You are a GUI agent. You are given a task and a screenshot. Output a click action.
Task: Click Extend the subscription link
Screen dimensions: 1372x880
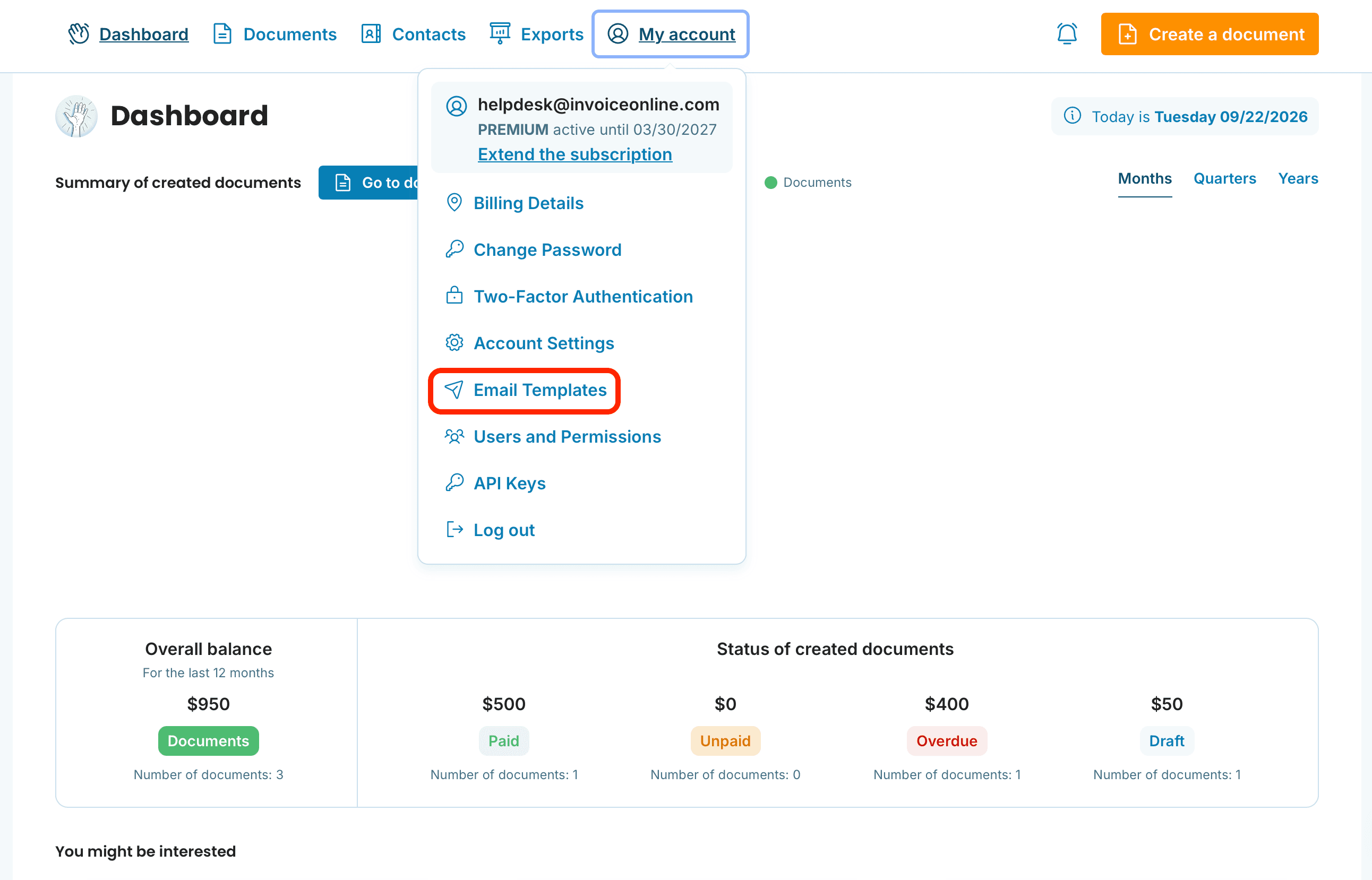[x=574, y=154]
